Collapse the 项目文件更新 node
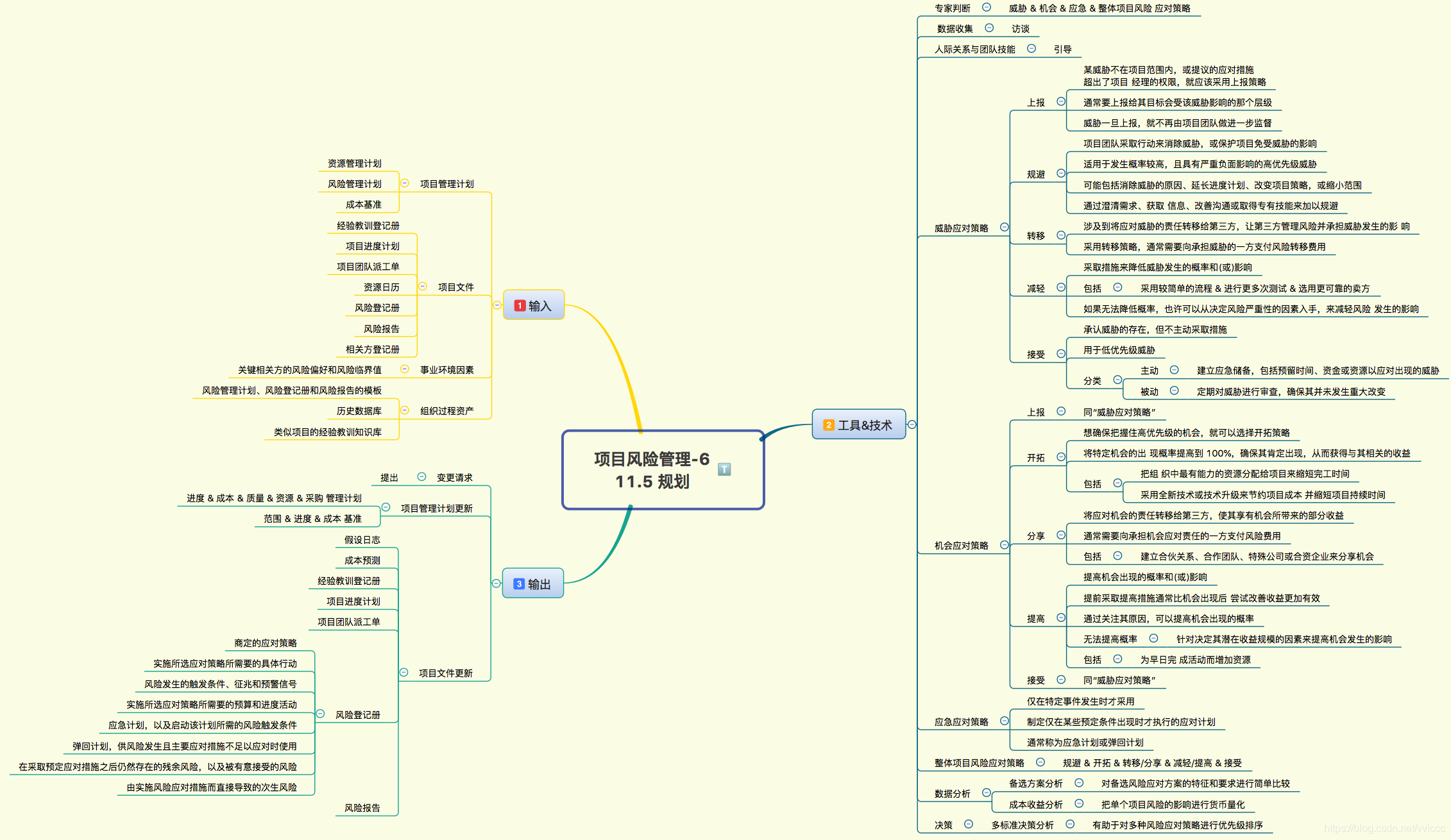Viewport: 1451px width, 840px height. click(x=403, y=673)
